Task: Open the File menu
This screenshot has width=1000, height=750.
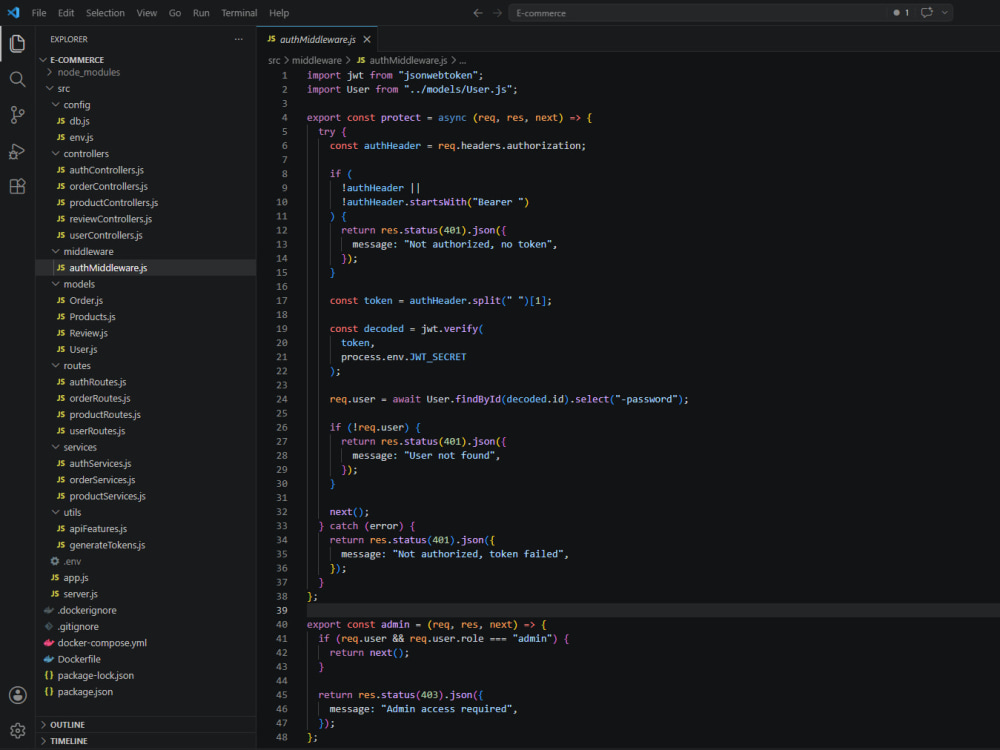Action: point(39,13)
